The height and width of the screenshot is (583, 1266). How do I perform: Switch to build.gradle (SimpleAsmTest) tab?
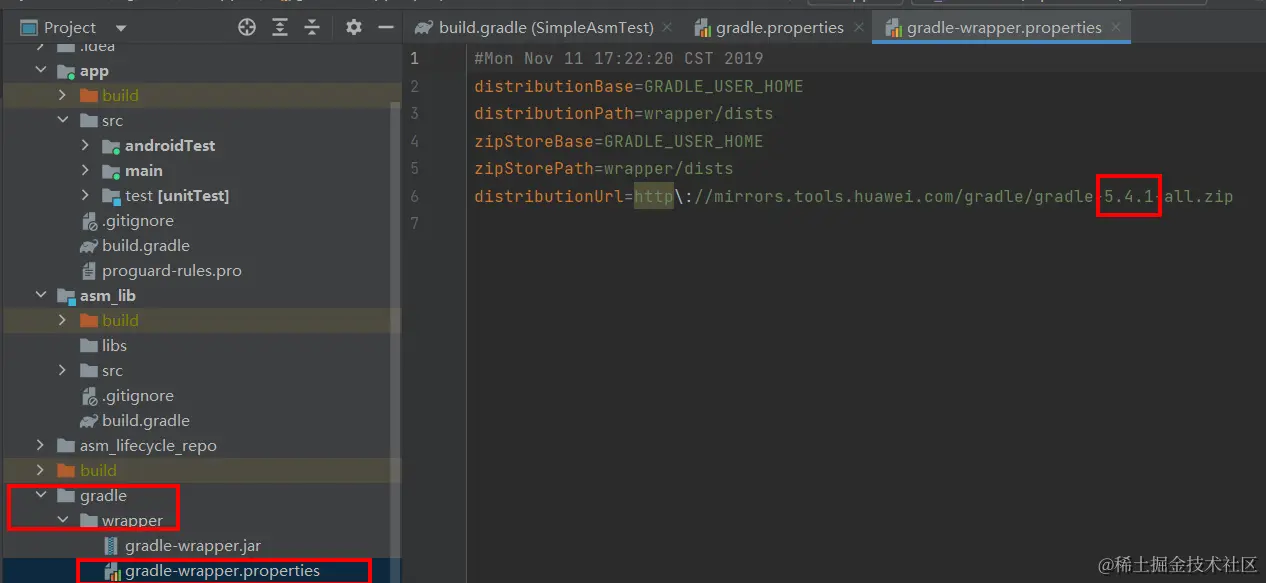tap(546, 28)
